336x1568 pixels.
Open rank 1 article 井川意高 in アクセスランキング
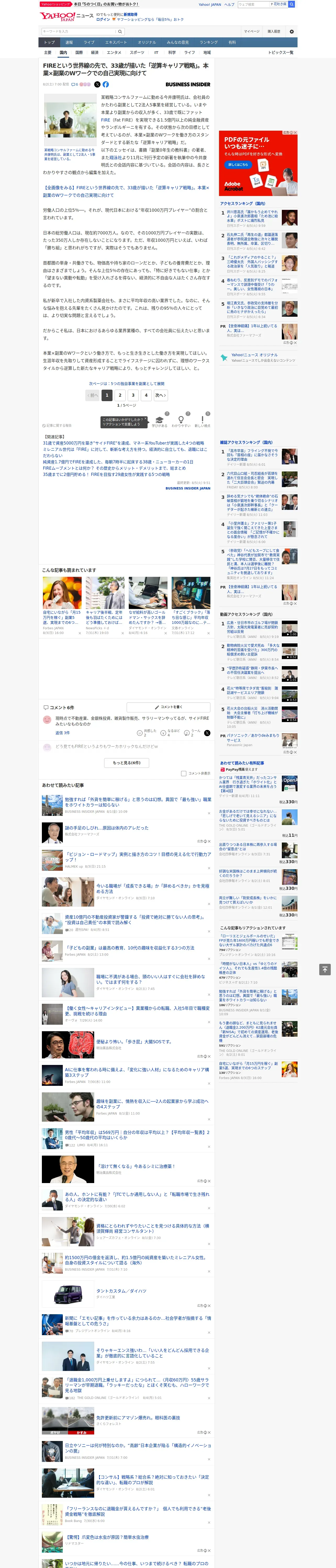click(x=253, y=217)
